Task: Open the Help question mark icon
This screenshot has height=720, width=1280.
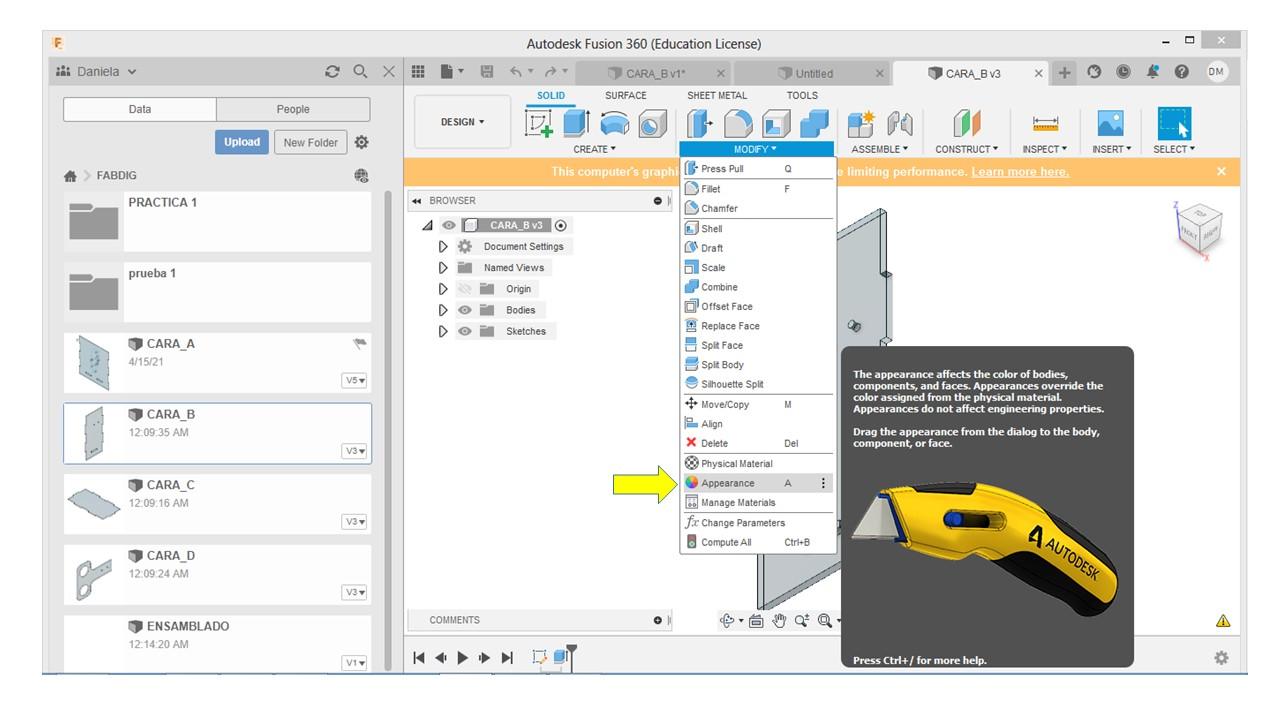Action: point(1182,72)
